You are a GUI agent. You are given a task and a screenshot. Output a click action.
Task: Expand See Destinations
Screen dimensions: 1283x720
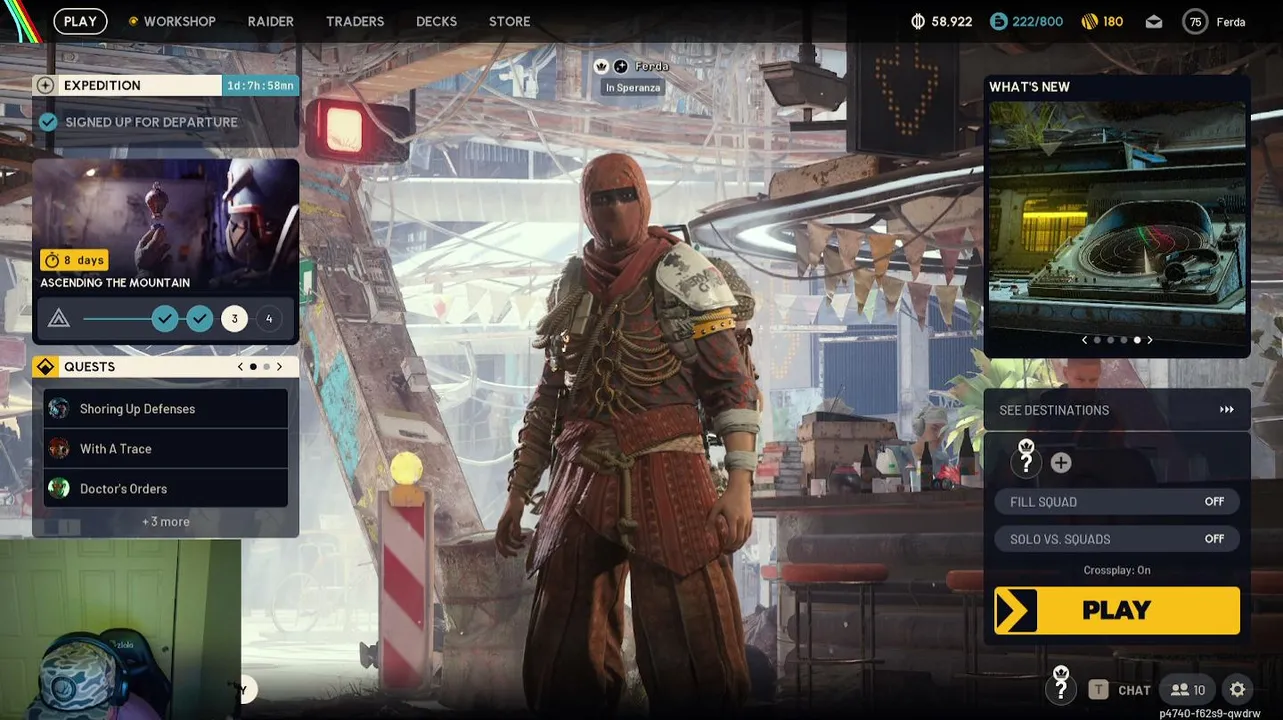coord(1117,410)
